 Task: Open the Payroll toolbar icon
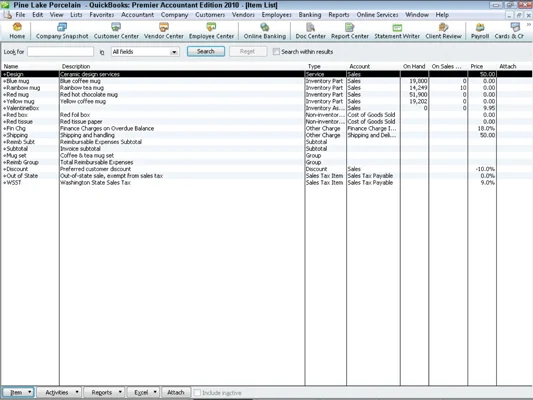480,31
